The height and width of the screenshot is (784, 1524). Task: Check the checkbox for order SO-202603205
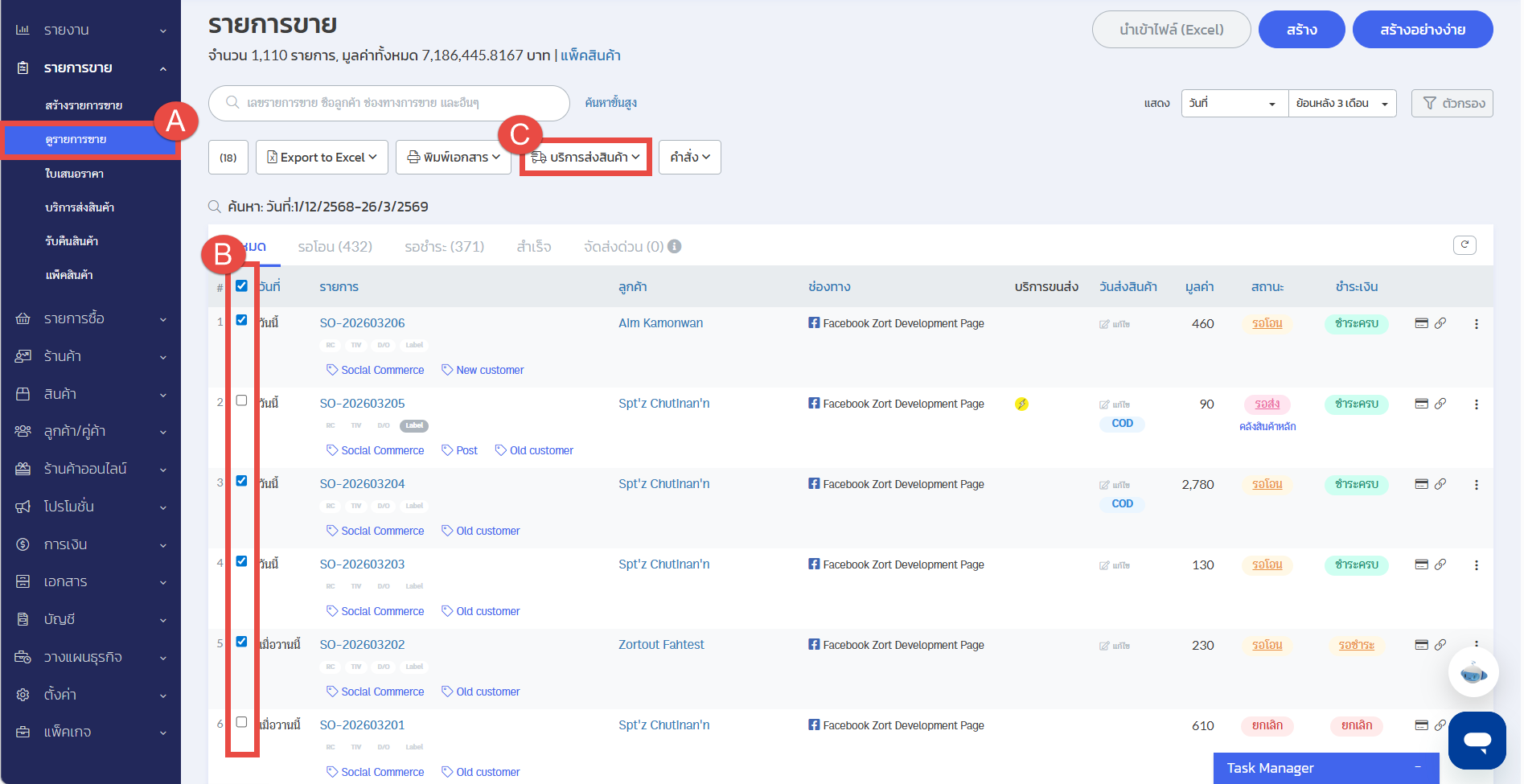(x=241, y=400)
